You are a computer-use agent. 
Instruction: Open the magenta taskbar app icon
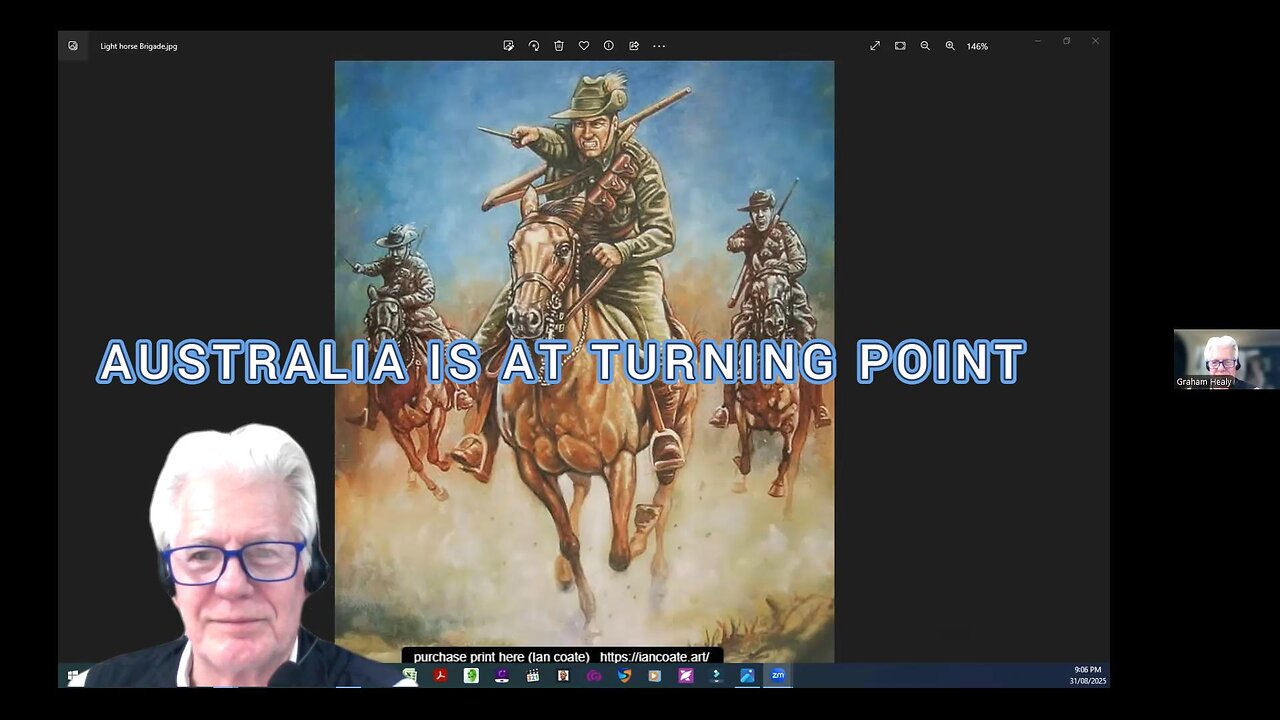pos(686,676)
